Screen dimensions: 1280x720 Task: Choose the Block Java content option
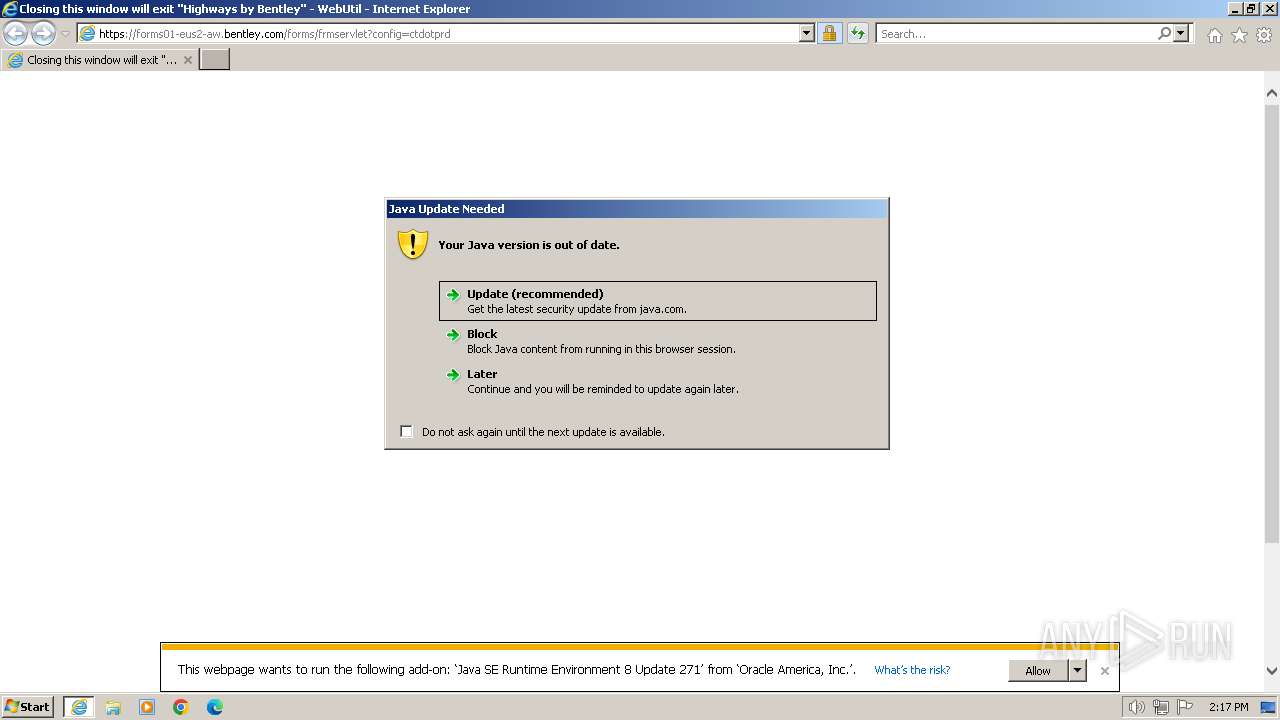click(x=658, y=341)
